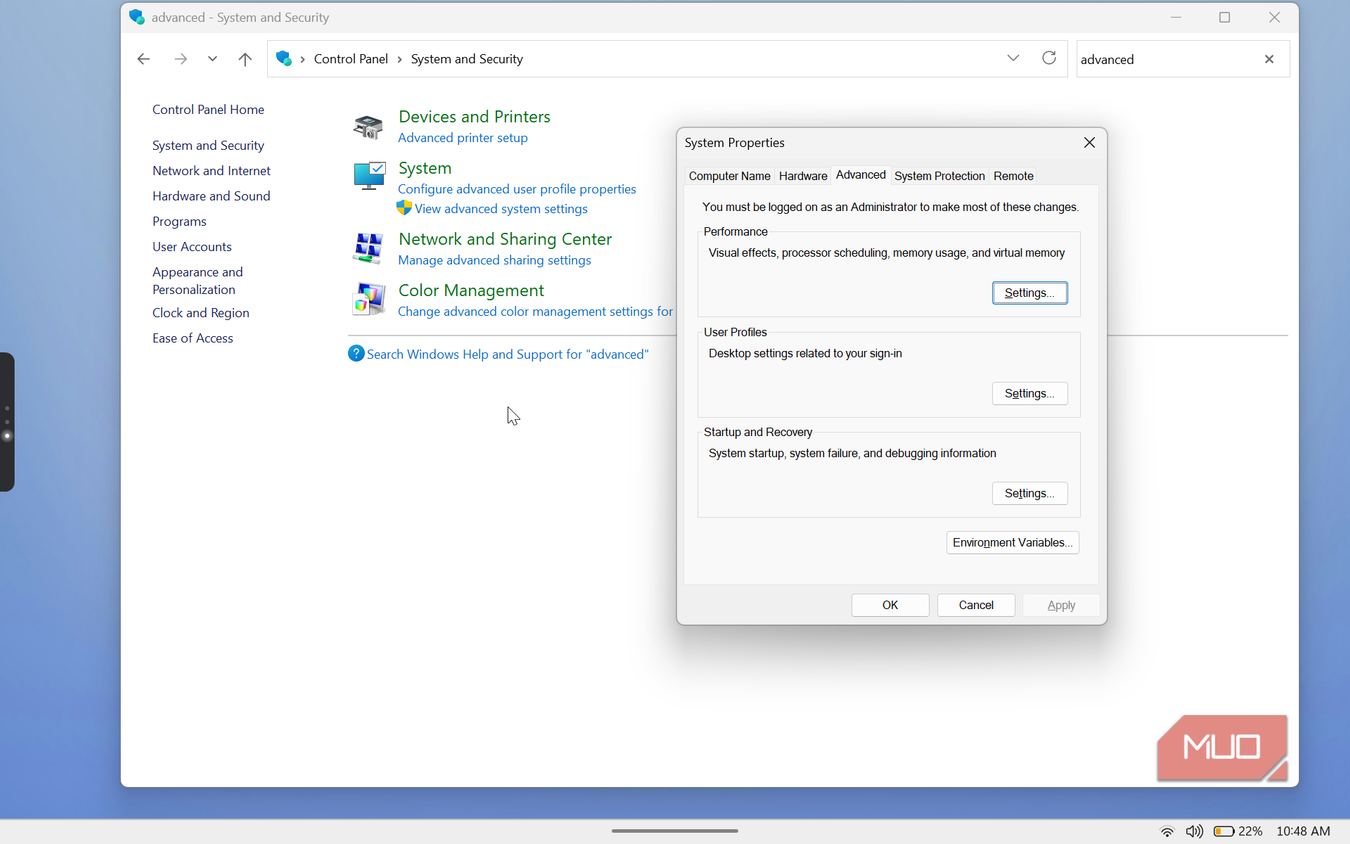The height and width of the screenshot is (844, 1350).
Task: Click the Control Panel icon in address bar
Action: coord(284,59)
